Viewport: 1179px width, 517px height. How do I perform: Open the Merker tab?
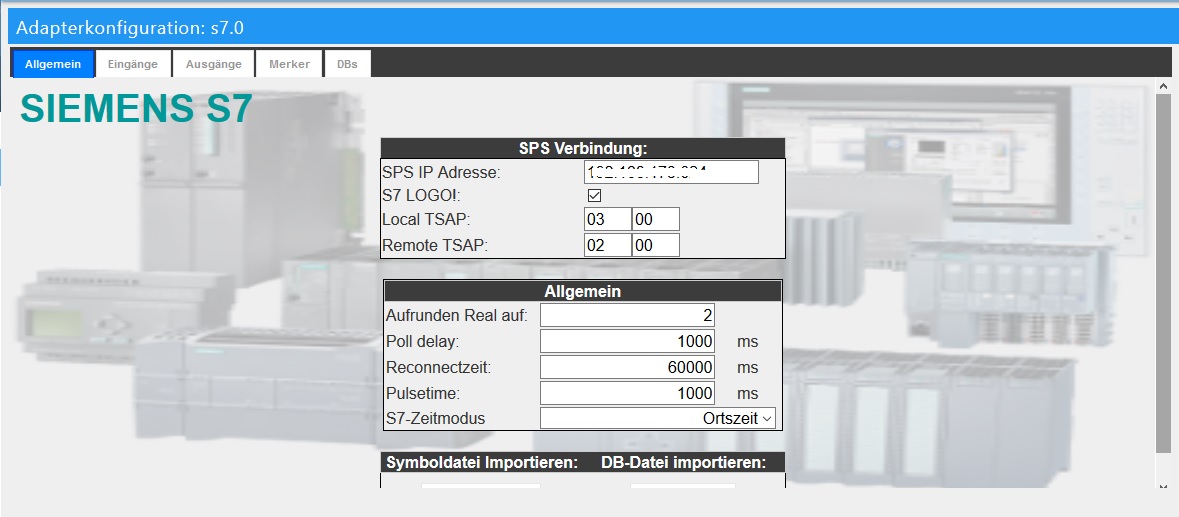[289, 64]
